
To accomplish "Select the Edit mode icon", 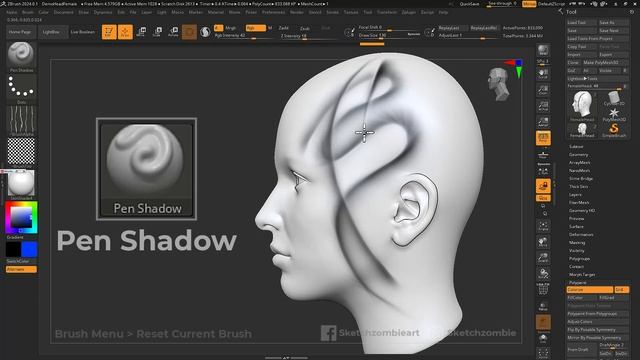I will [x=109, y=32].
